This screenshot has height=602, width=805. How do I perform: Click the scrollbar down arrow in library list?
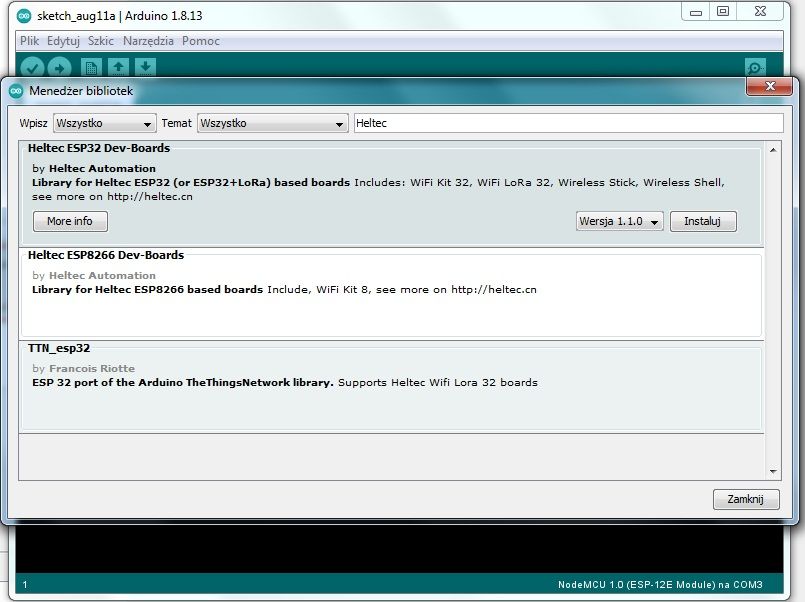pos(773,471)
